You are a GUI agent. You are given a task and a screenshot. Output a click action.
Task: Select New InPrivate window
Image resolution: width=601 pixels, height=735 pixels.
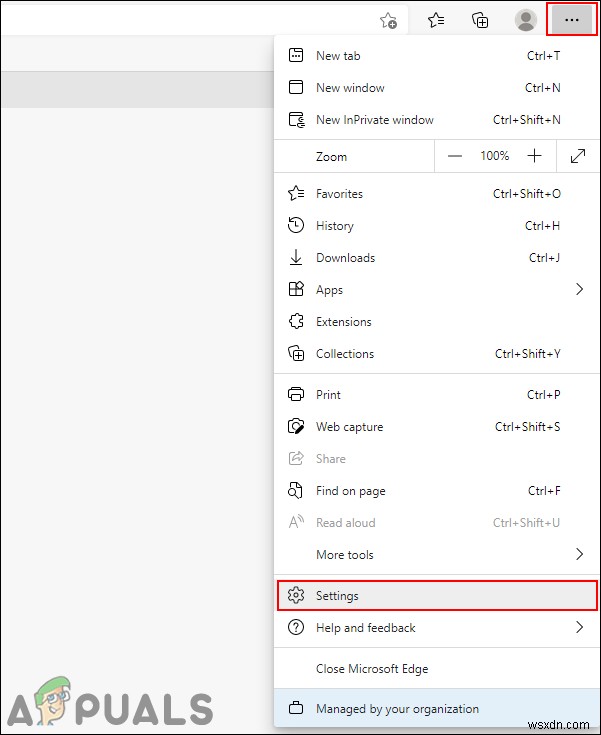(374, 120)
